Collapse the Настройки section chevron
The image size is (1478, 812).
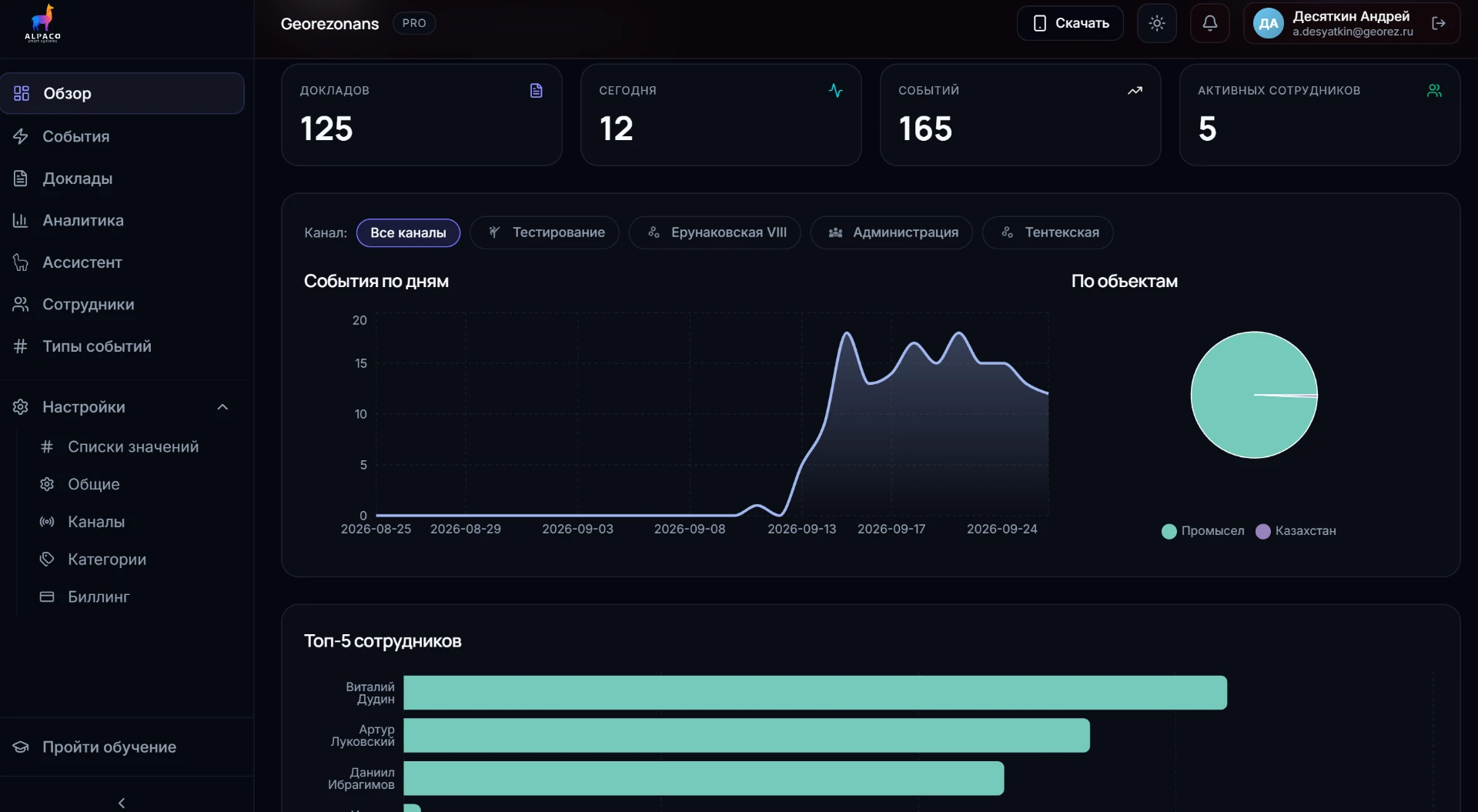(x=222, y=407)
